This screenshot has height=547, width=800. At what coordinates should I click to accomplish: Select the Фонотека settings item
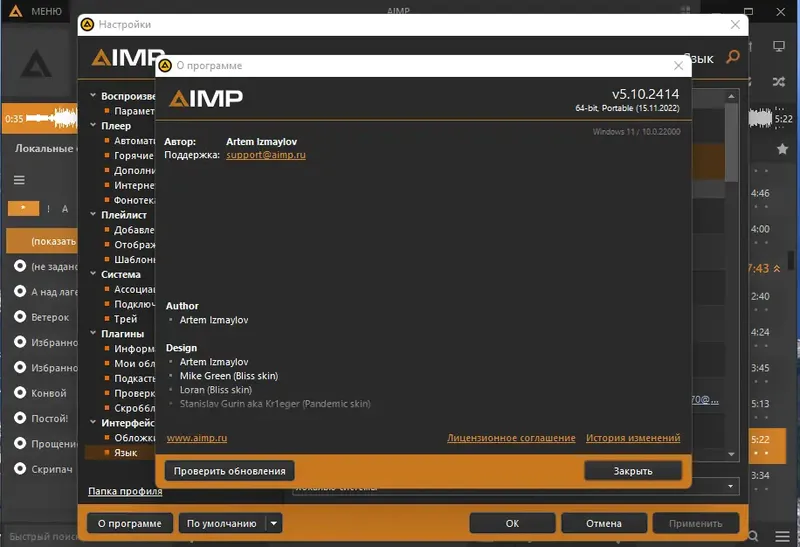[x=135, y=200]
